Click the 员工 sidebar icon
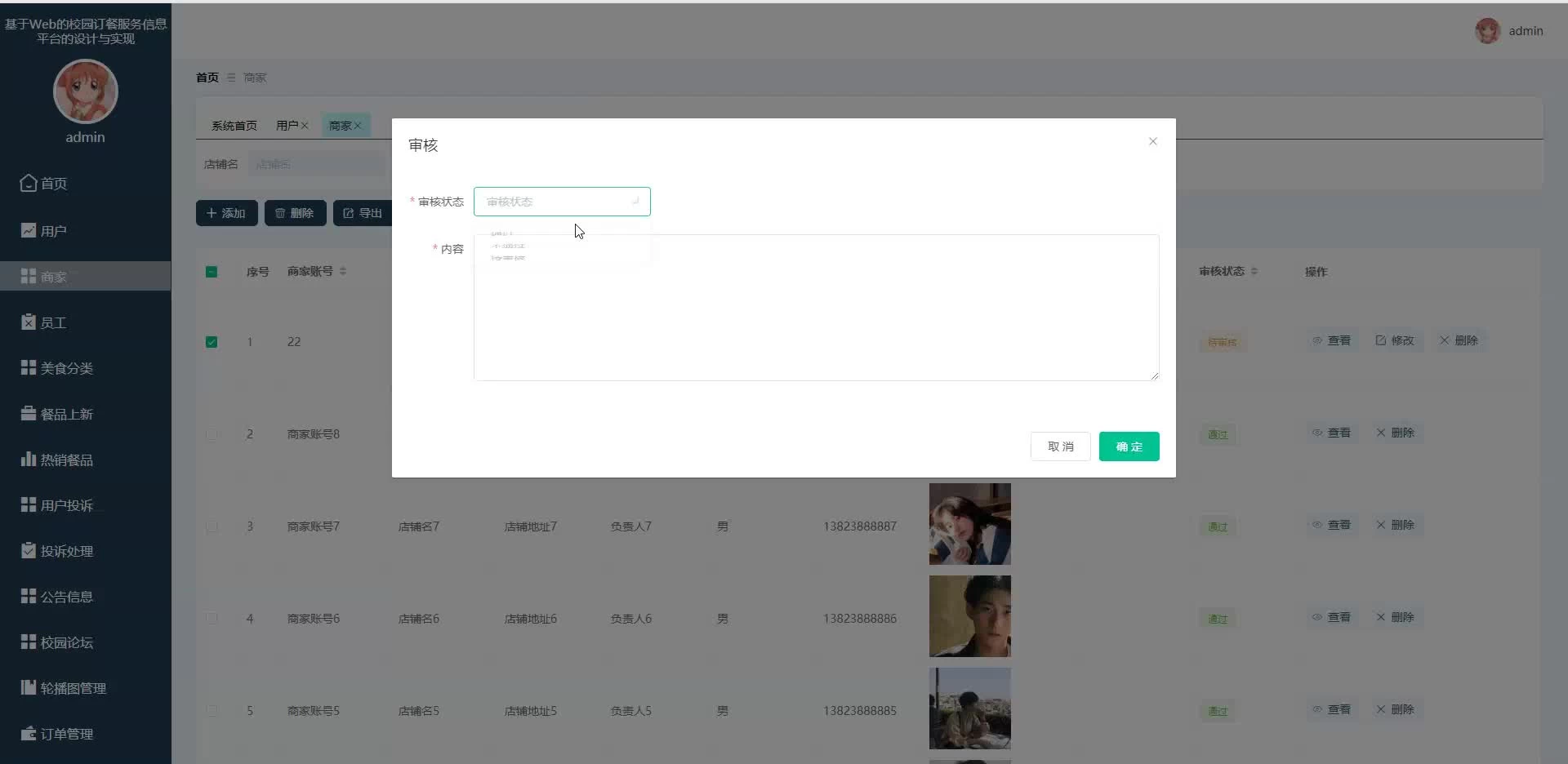This screenshot has height=764, width=1568. [29, 322]
